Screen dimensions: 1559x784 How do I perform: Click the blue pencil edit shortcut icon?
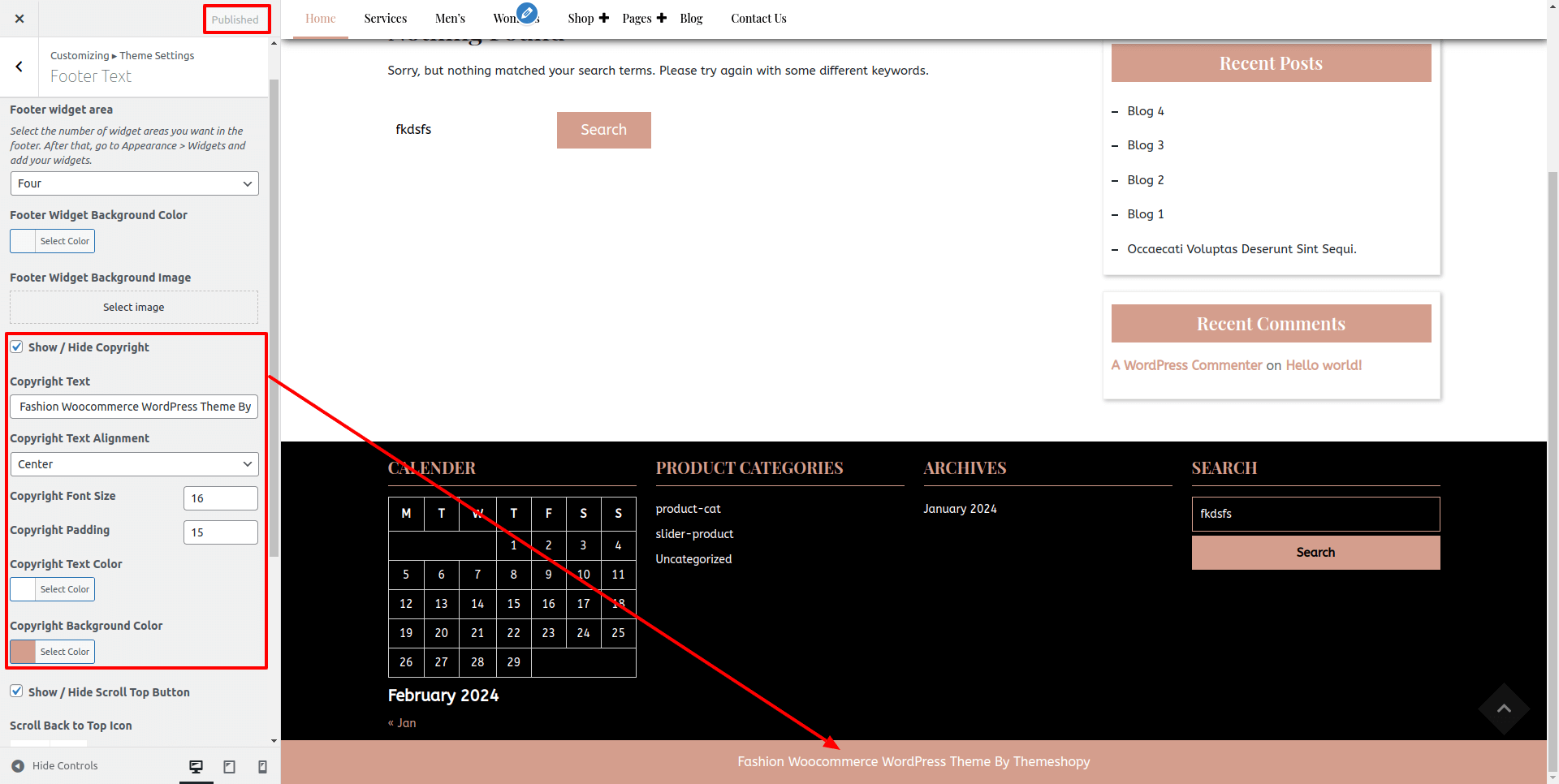527,13
